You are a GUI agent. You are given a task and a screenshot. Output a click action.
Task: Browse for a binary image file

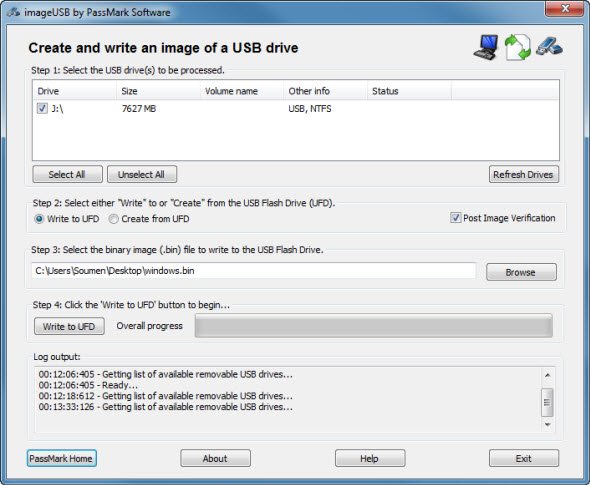(521, 272)
